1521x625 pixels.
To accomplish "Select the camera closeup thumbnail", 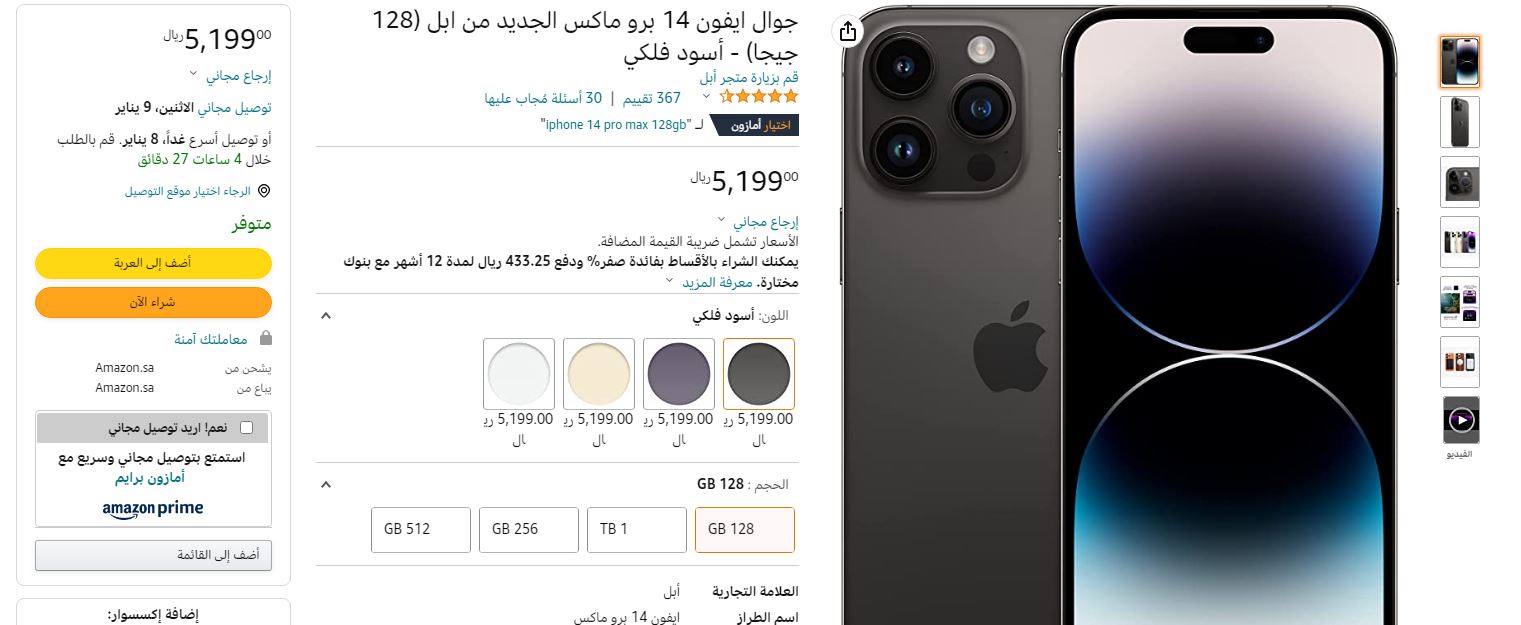I will point(1461,182).
